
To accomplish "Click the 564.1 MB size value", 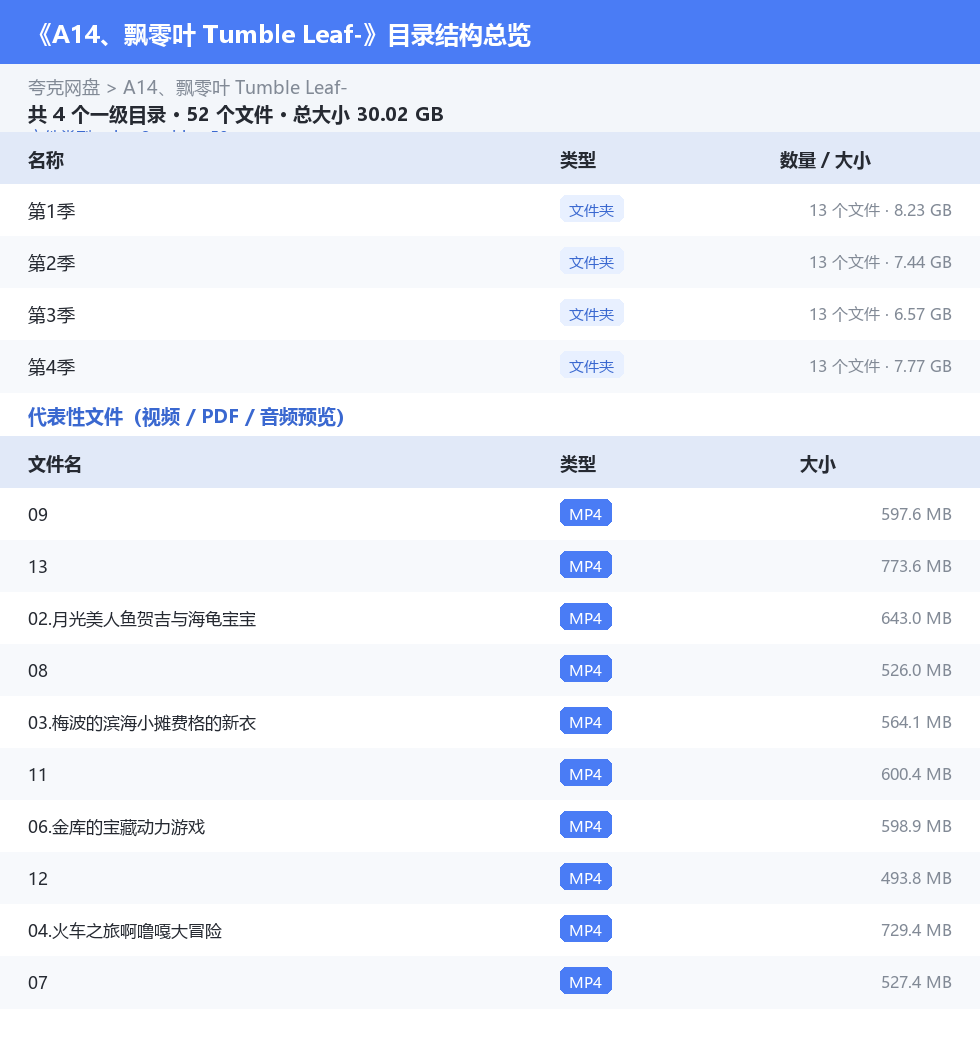I will pyautogui.click(x=916, y=722).
